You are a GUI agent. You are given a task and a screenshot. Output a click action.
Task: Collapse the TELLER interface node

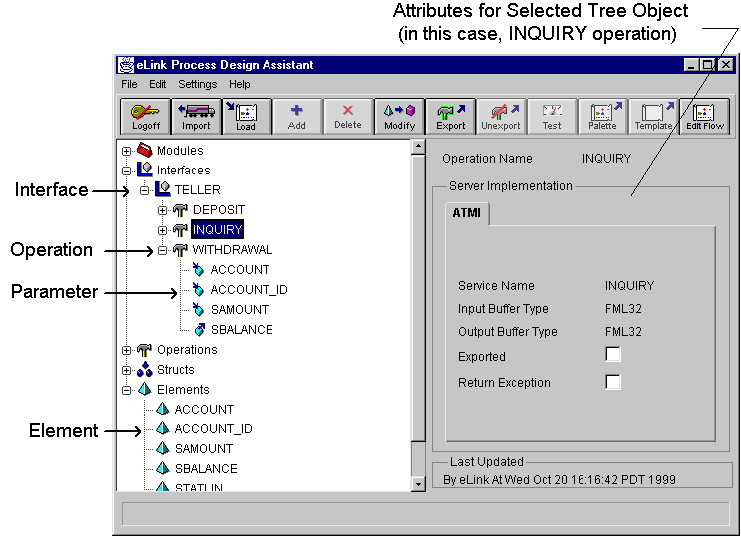click(145, 190)
